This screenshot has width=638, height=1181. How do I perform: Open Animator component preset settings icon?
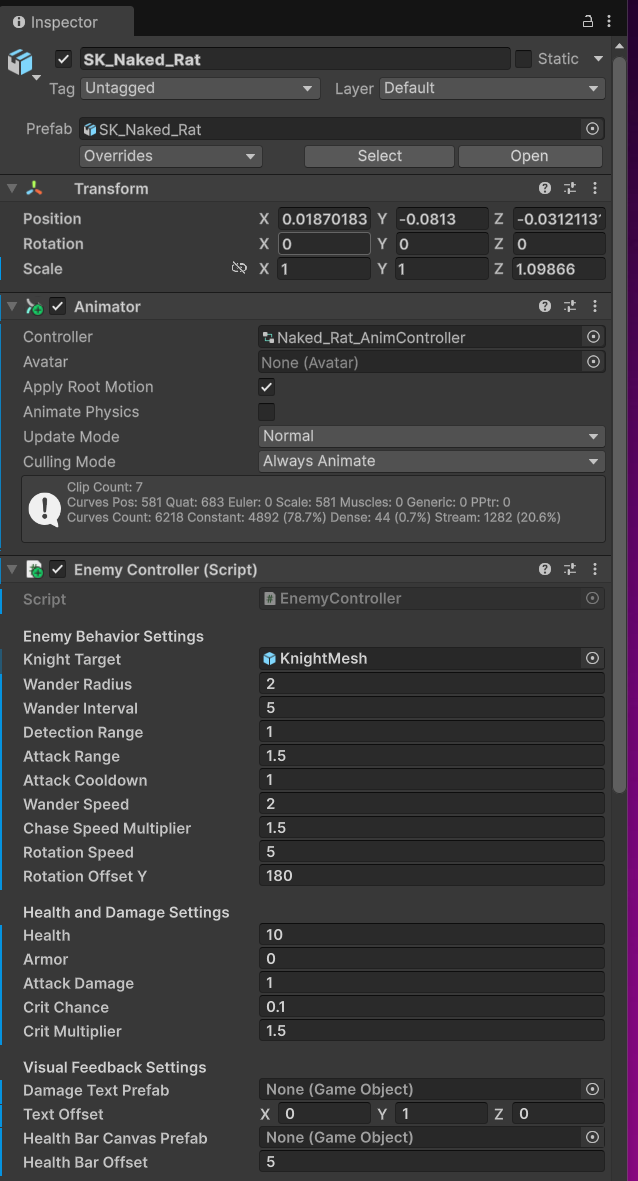pos(570,306)
